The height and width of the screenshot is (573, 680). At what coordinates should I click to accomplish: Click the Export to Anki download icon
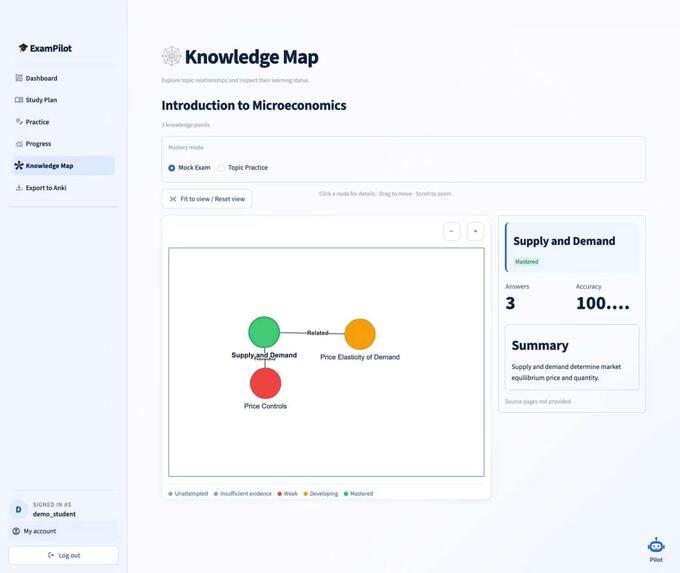tap(19, 188)
